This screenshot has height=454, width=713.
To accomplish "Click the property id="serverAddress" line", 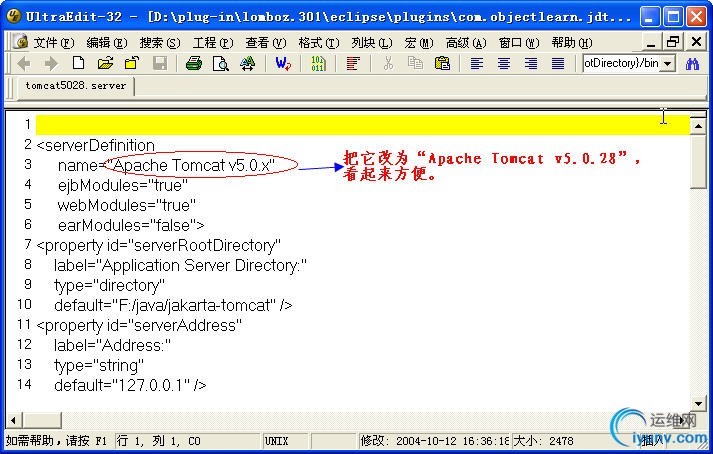I will tap(139, 325).
